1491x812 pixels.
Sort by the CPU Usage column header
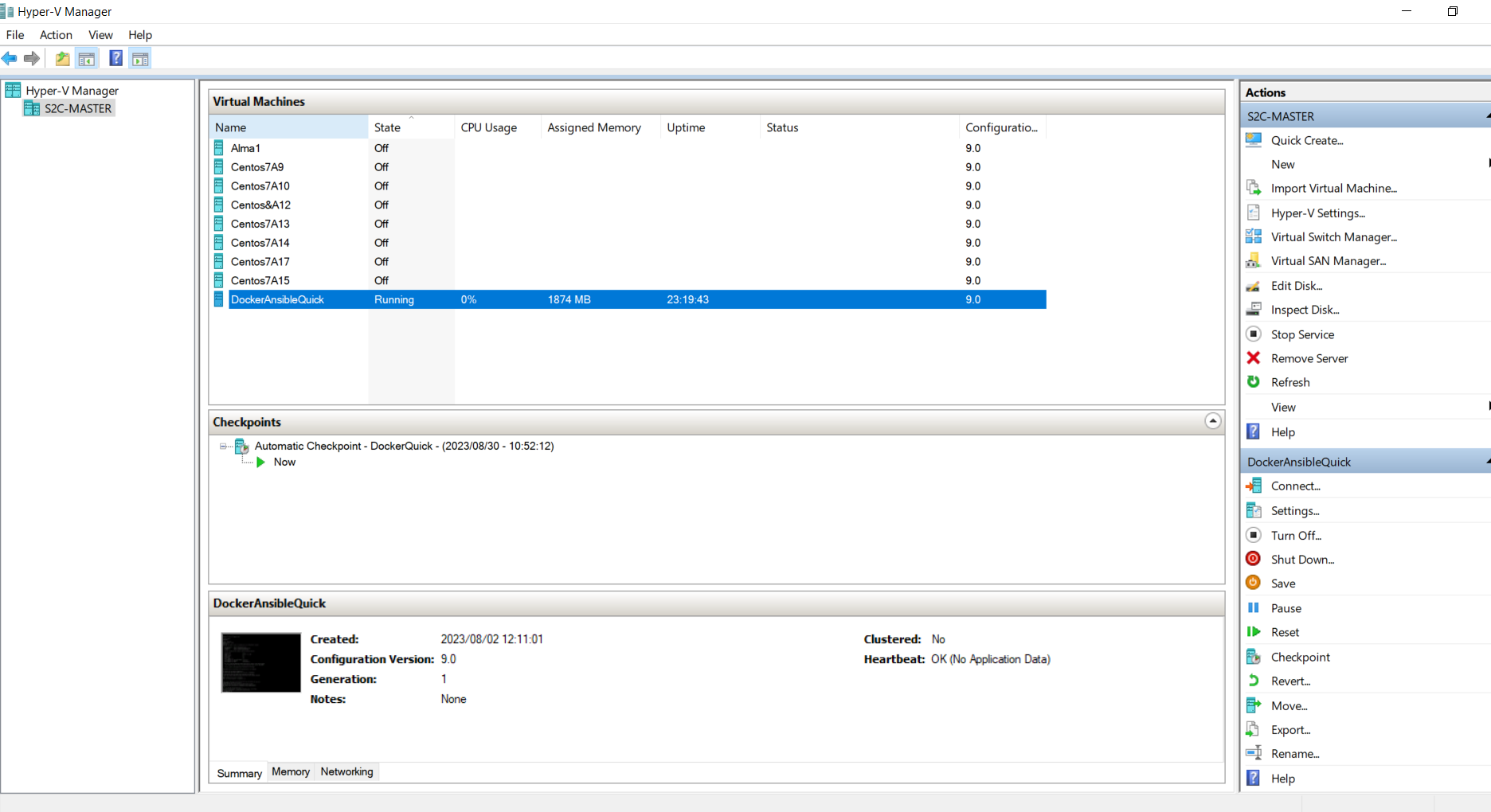(x=498, y=127)
